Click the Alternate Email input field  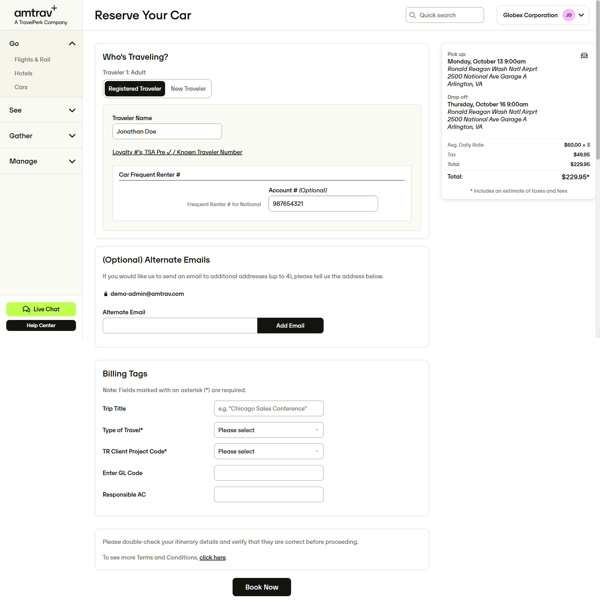click(180, 326)
